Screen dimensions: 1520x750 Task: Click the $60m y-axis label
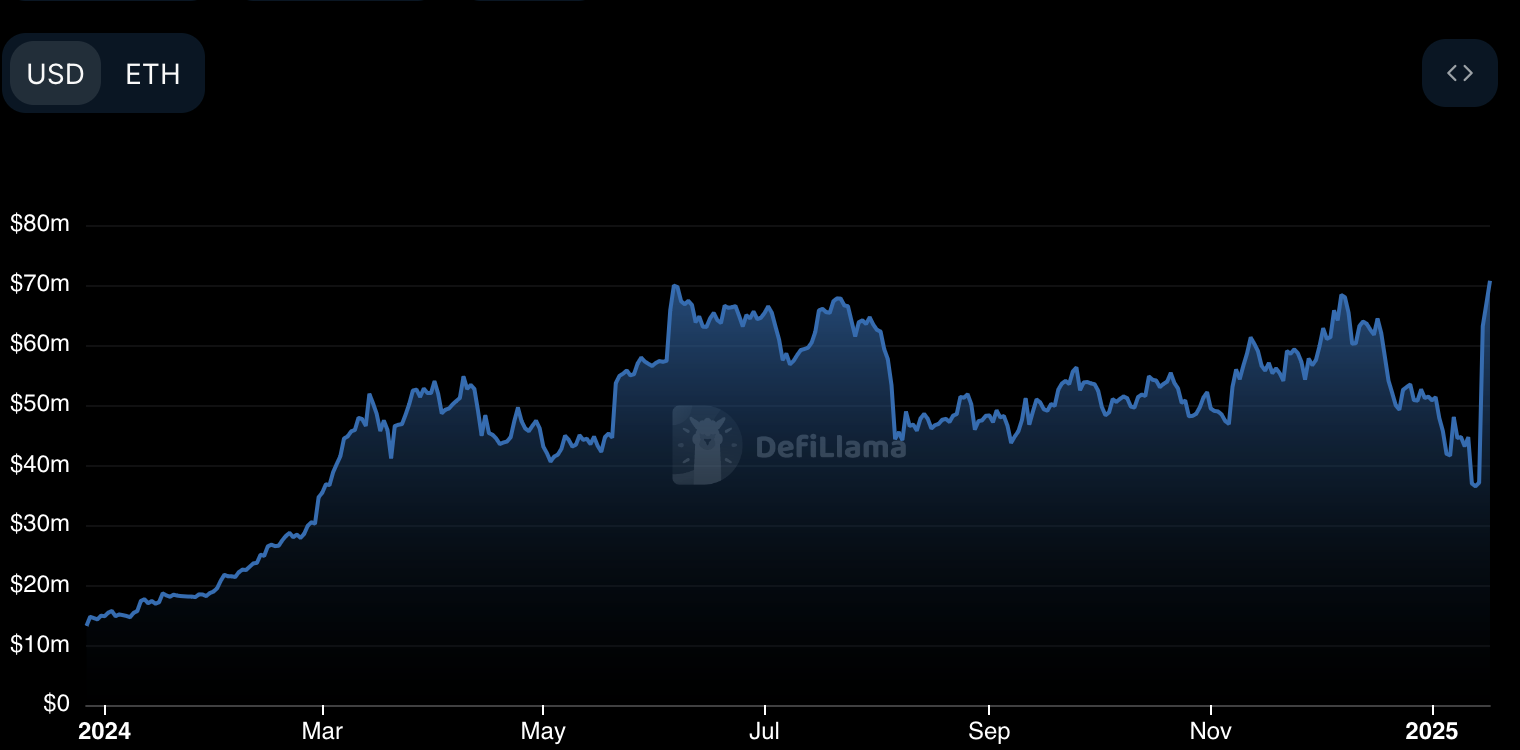click(x=40, y=344)
